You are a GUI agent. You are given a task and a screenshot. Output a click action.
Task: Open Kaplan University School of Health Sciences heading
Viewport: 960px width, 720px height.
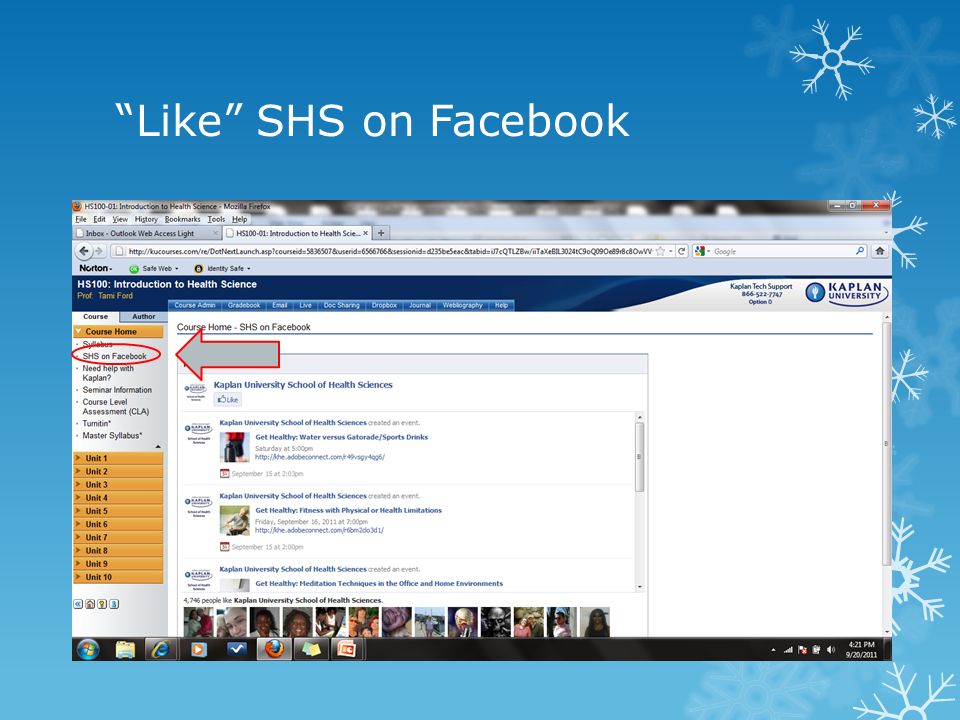tap(303, 384)
